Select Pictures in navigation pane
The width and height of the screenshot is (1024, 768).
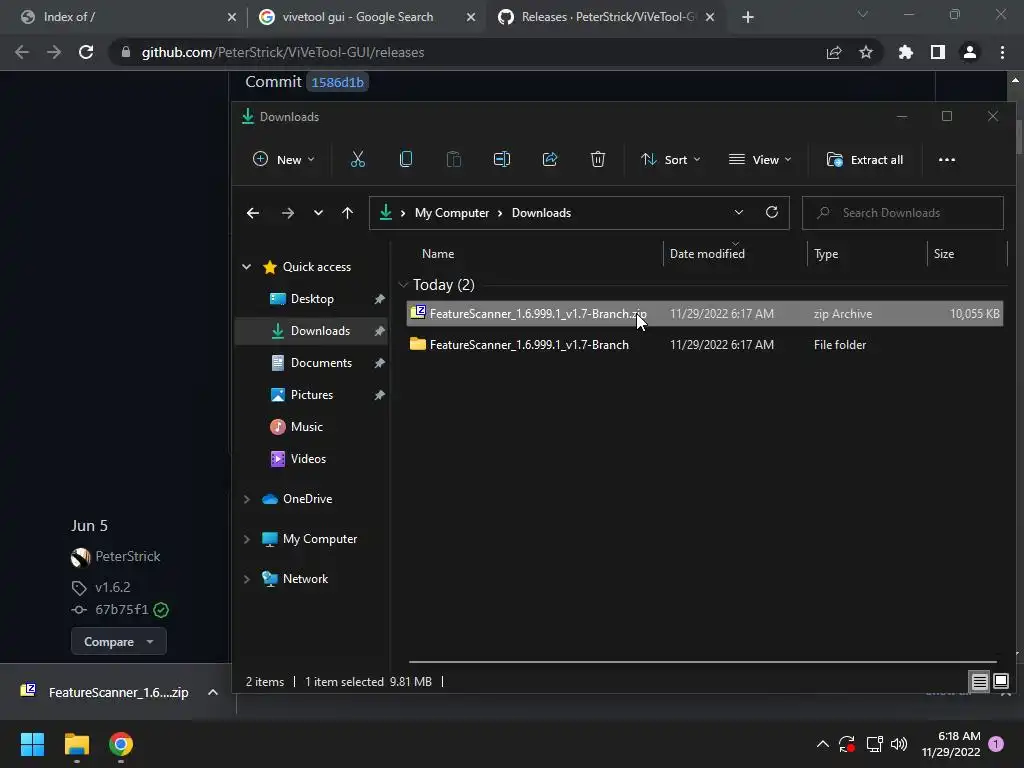(x=312, y=395)
